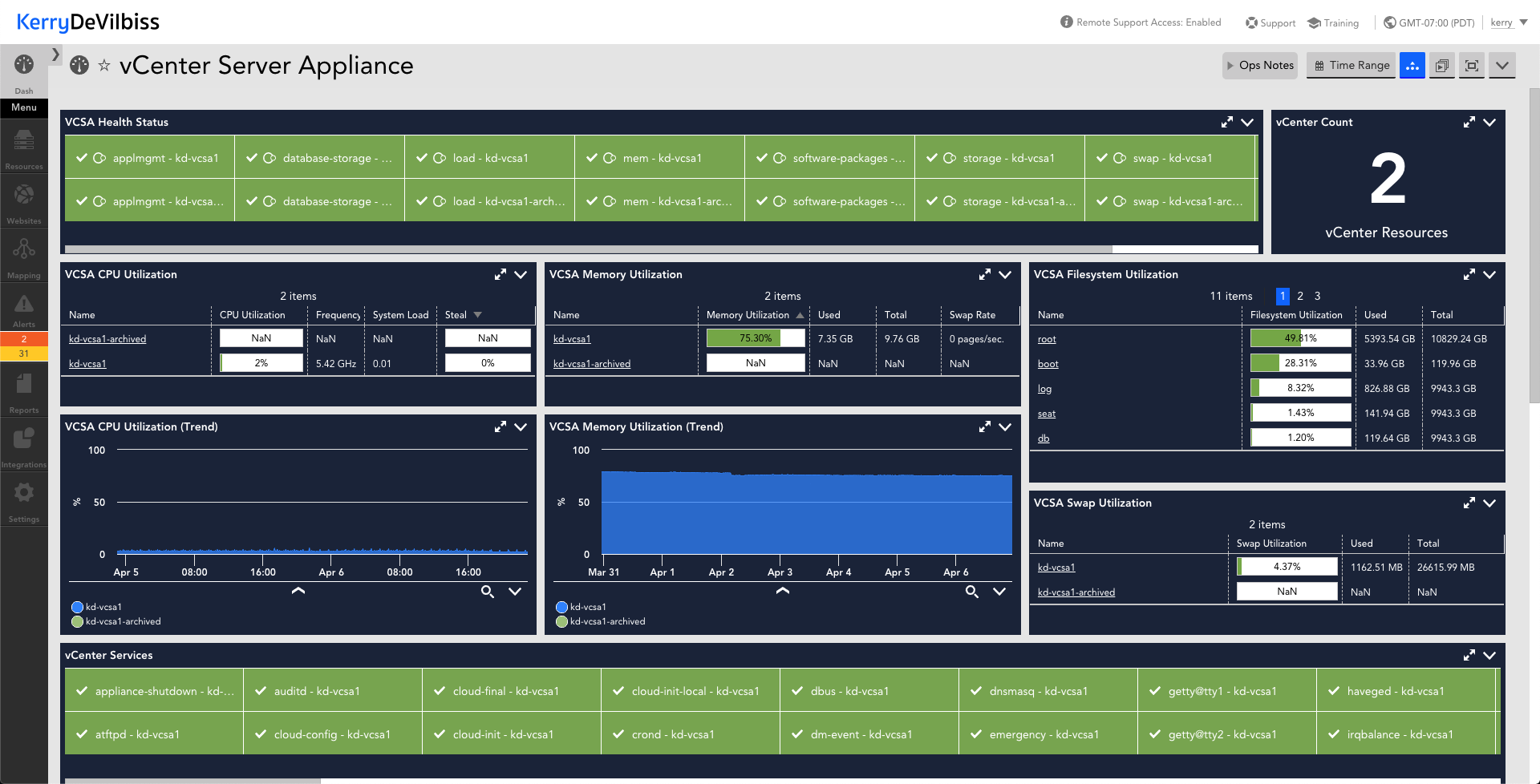Expand the Ops Notes panel
This screenshot has height=784, width=1540.
(1260, 66)
